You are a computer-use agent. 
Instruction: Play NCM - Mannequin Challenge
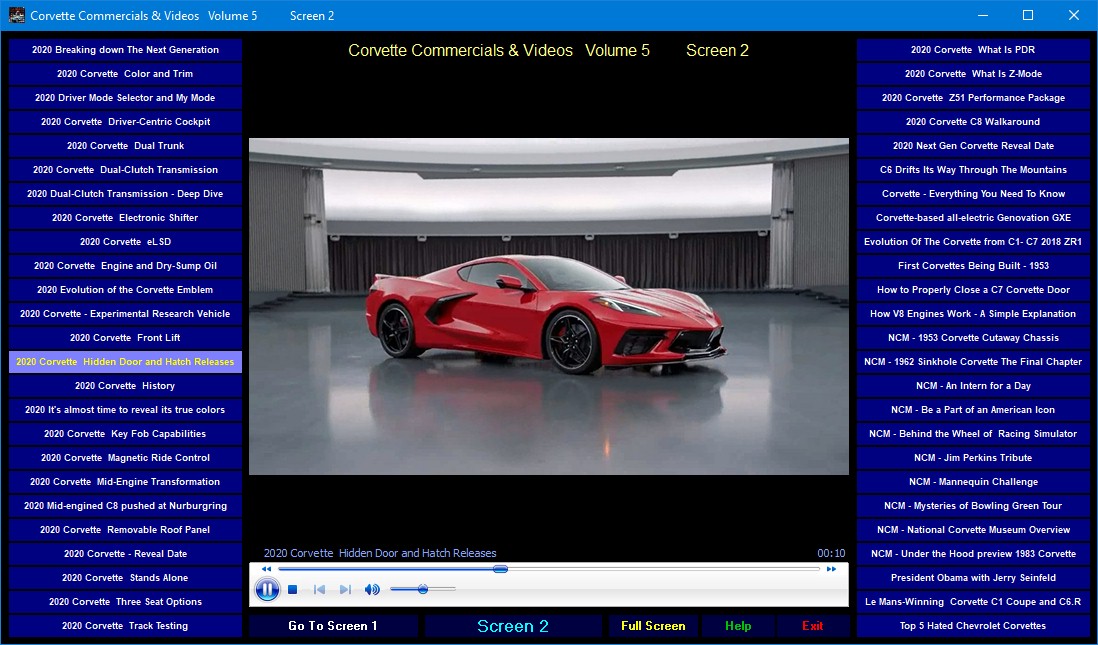click(x=973, y=482)
